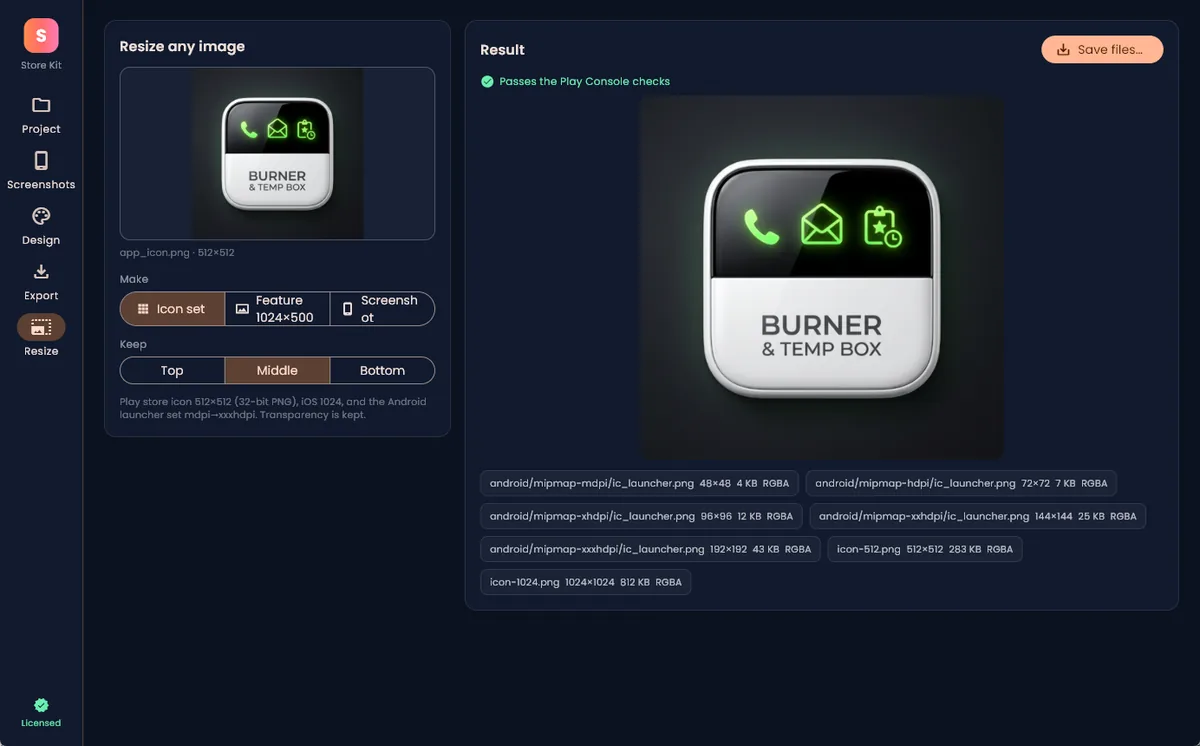Click the Passes the Play Console checks message
Viewport: 1200px width, 746px height.
tap(584, 81)
